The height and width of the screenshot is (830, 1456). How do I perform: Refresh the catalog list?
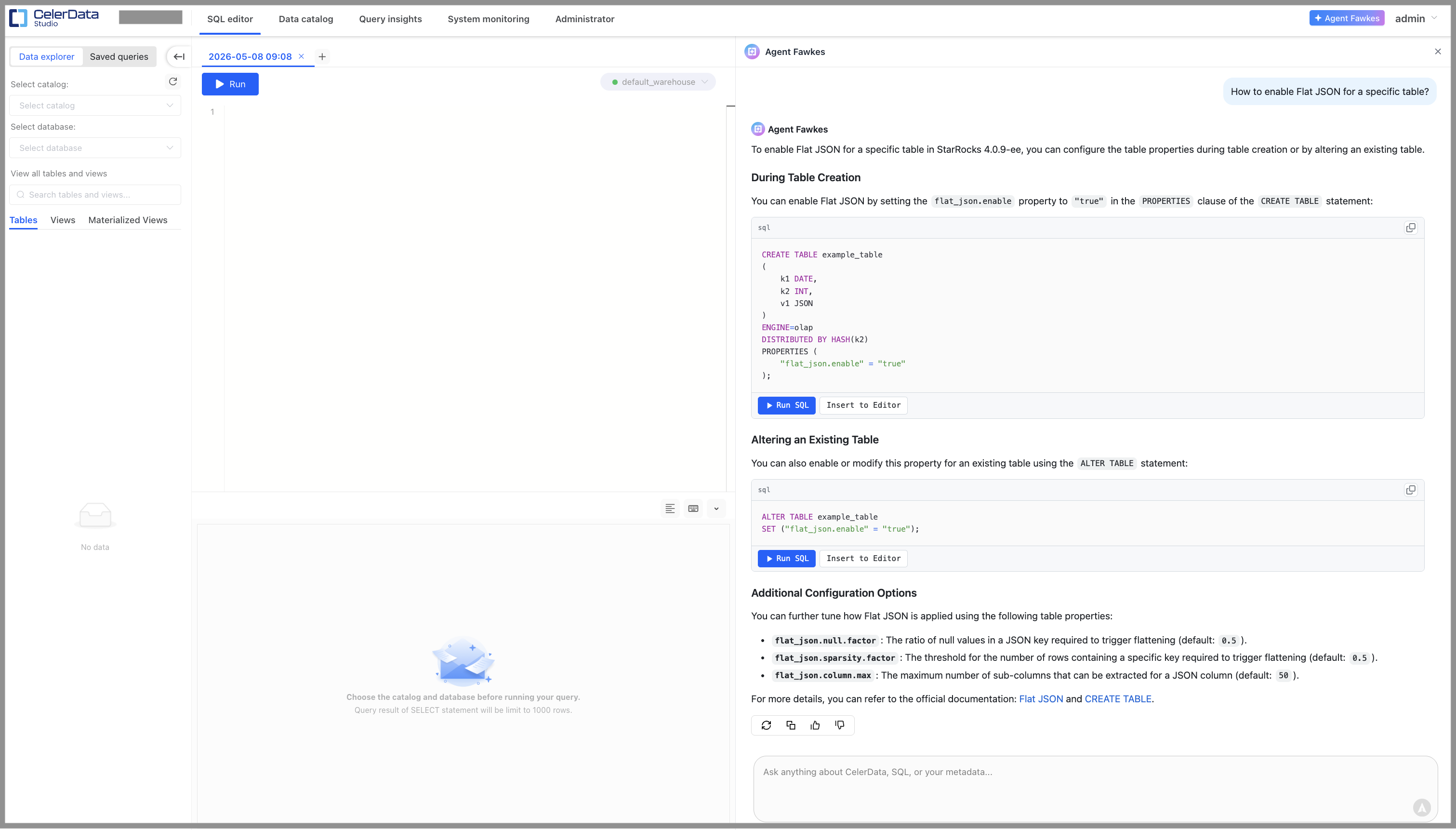click(x=173, y=82)
